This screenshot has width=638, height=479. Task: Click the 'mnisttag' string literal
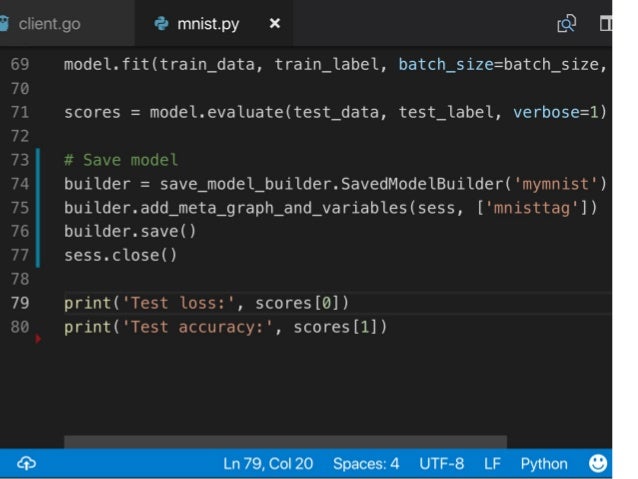[532, 208]
